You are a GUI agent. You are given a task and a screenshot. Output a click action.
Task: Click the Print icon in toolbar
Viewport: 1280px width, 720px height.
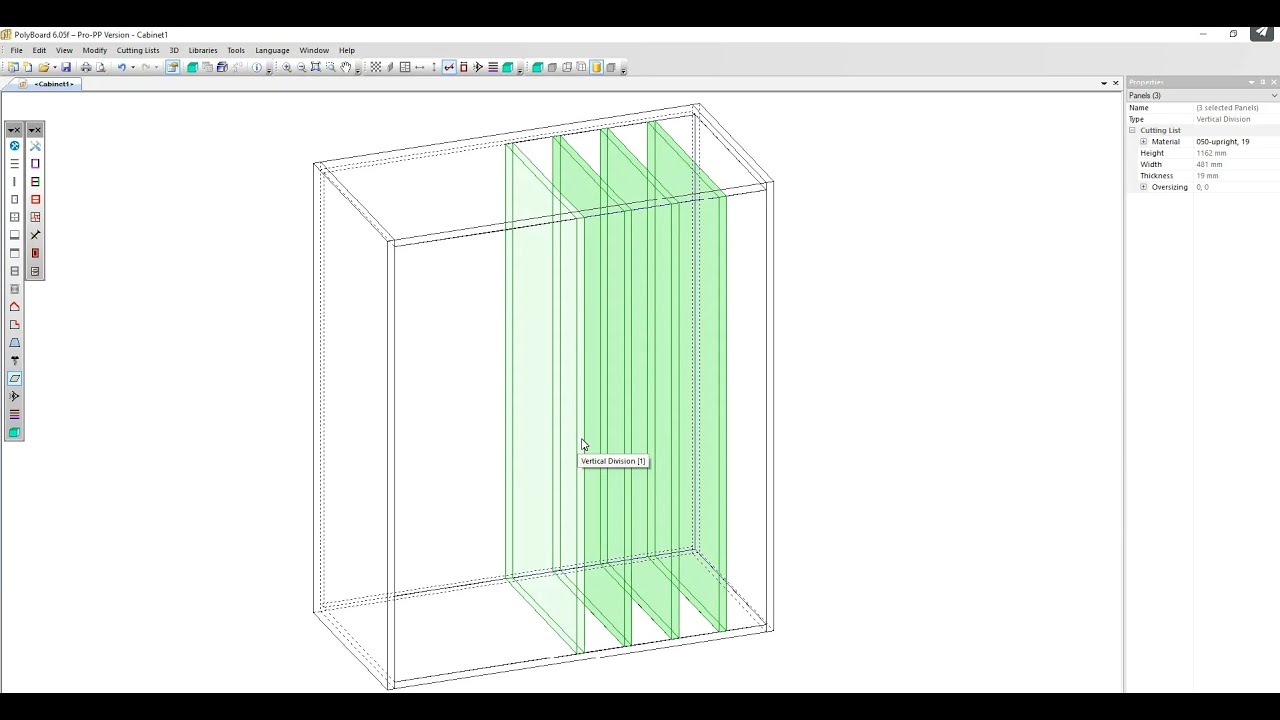(86, 67)
